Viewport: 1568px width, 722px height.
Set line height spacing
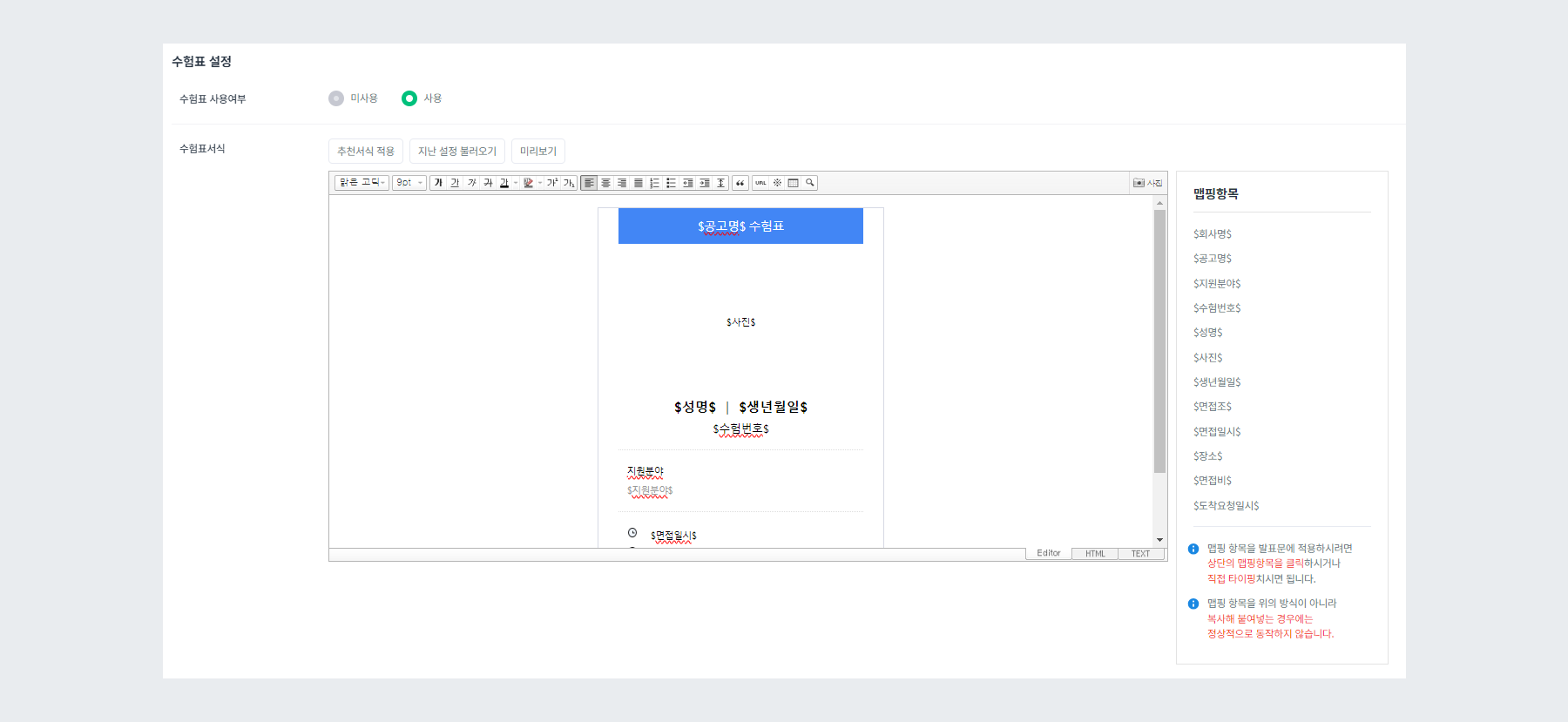click(x=720, y=183)
